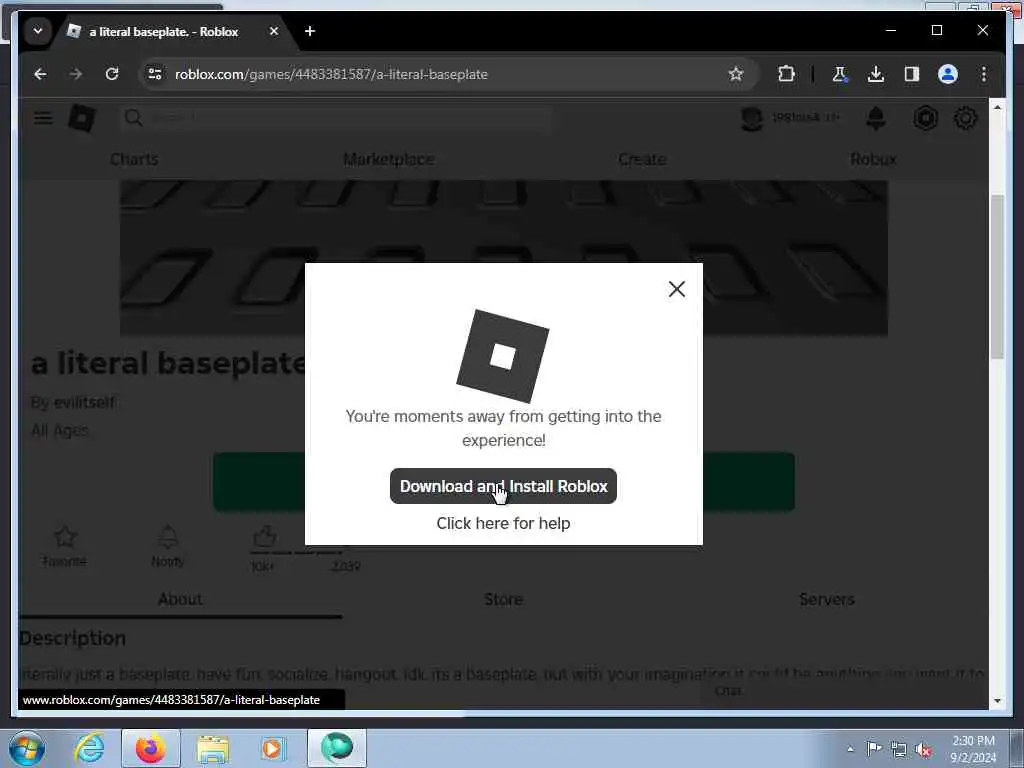Reload the Roblox page
The height and width of the screenshot is (768, 1024).
tap(112, 74)
